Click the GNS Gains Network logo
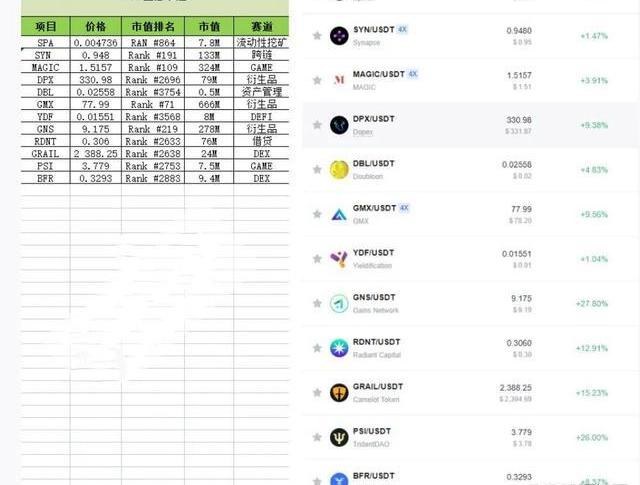Screen dimensions: 640x485 339,303
